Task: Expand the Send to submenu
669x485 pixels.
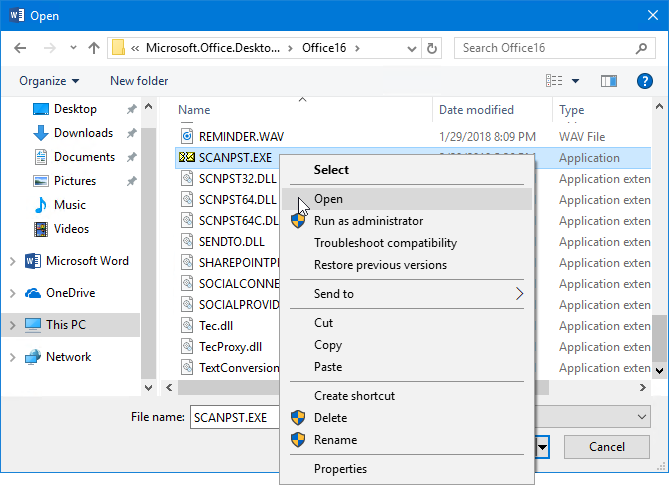Action: click(x=407, y=293)
